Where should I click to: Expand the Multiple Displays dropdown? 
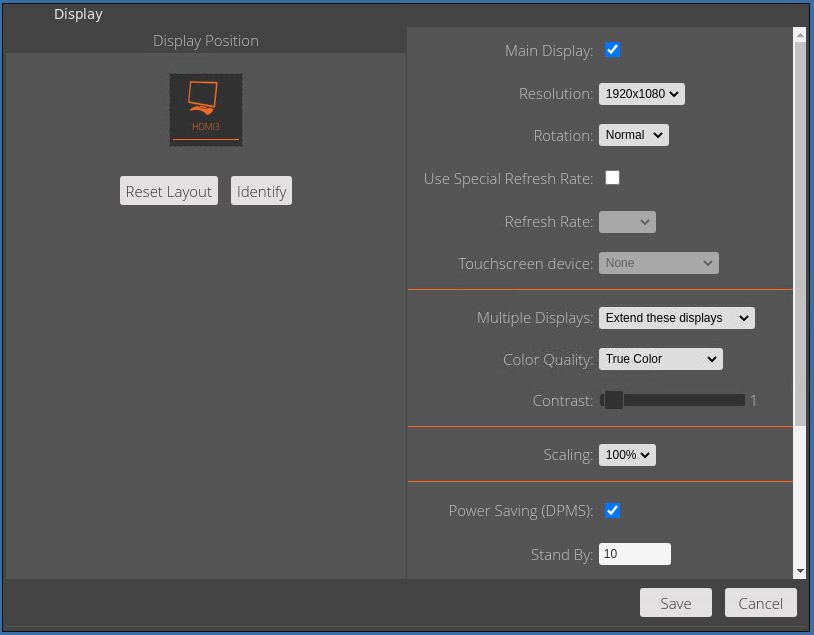coord(676,318)
